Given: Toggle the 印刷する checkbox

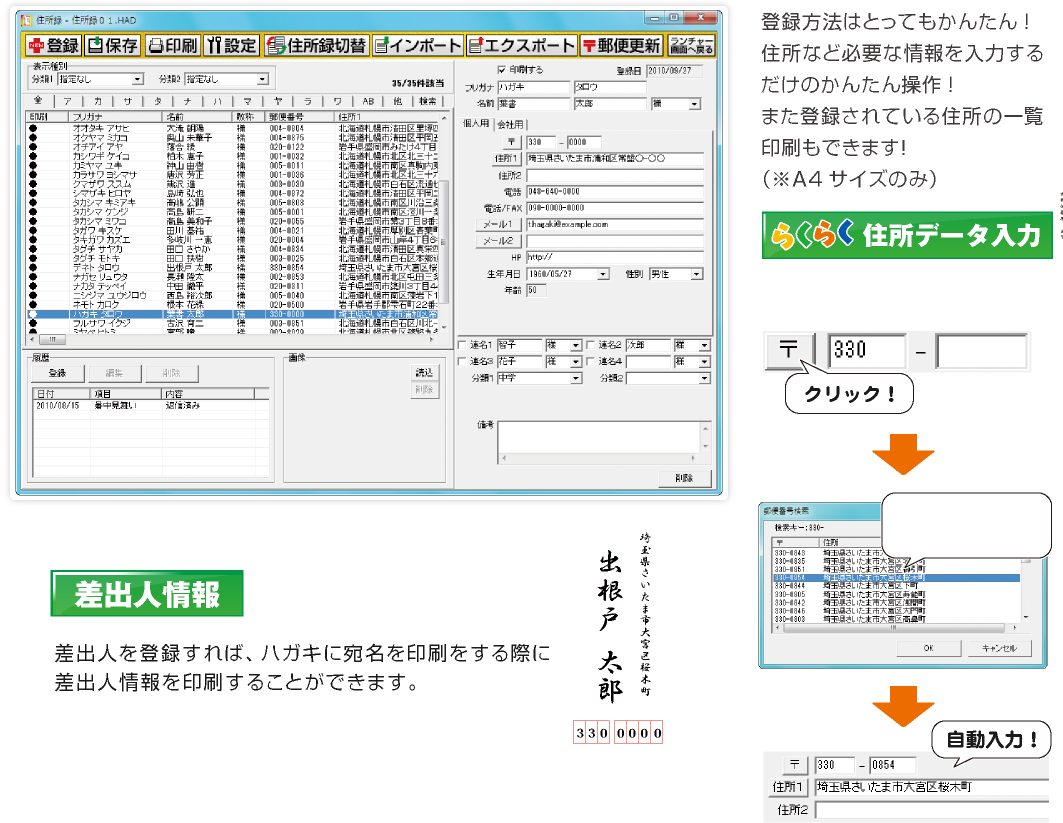Looking at the screenshot, I should [x=502, y=71].
